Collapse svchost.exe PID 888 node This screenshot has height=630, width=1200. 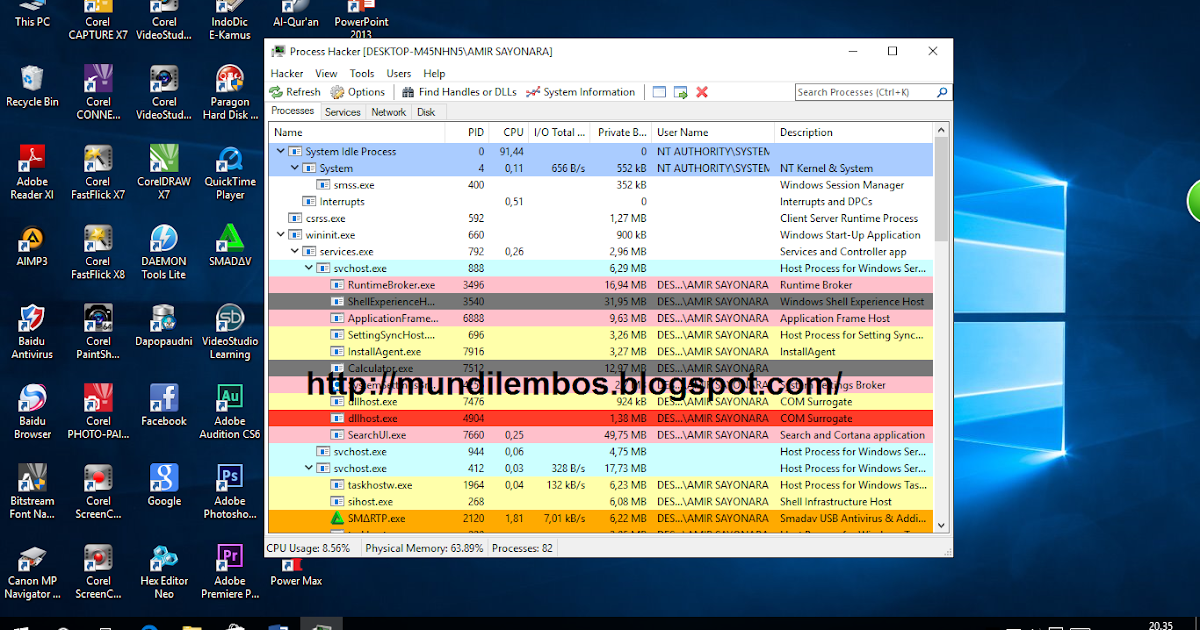click(x=308, y=268)
